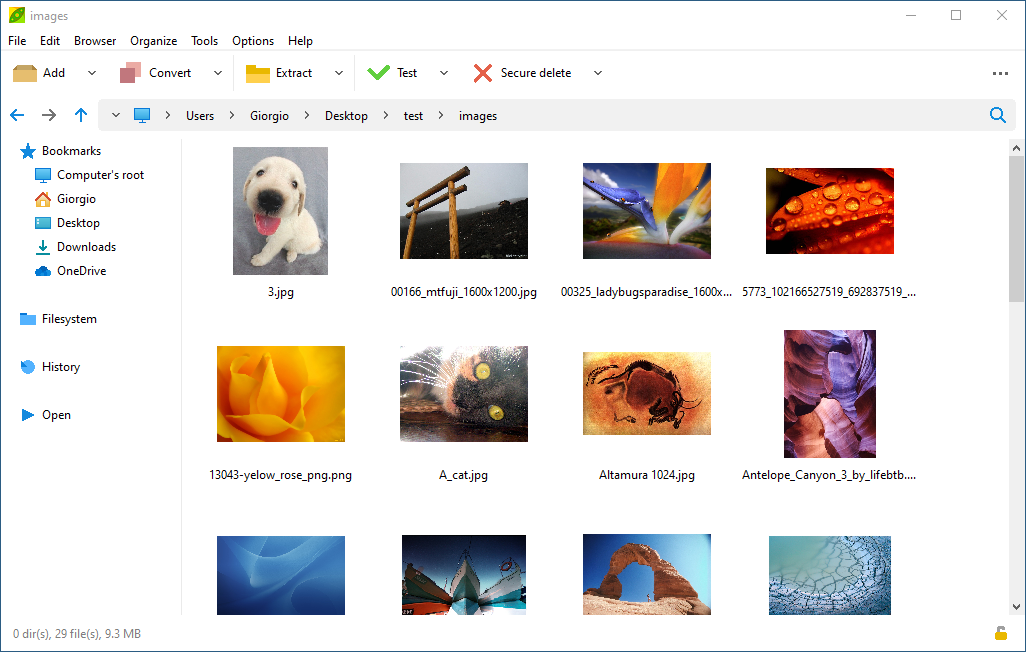1026x652 pixels.
Task: Open the Add button dropdown arrow
Action: [x=91, y=72]
